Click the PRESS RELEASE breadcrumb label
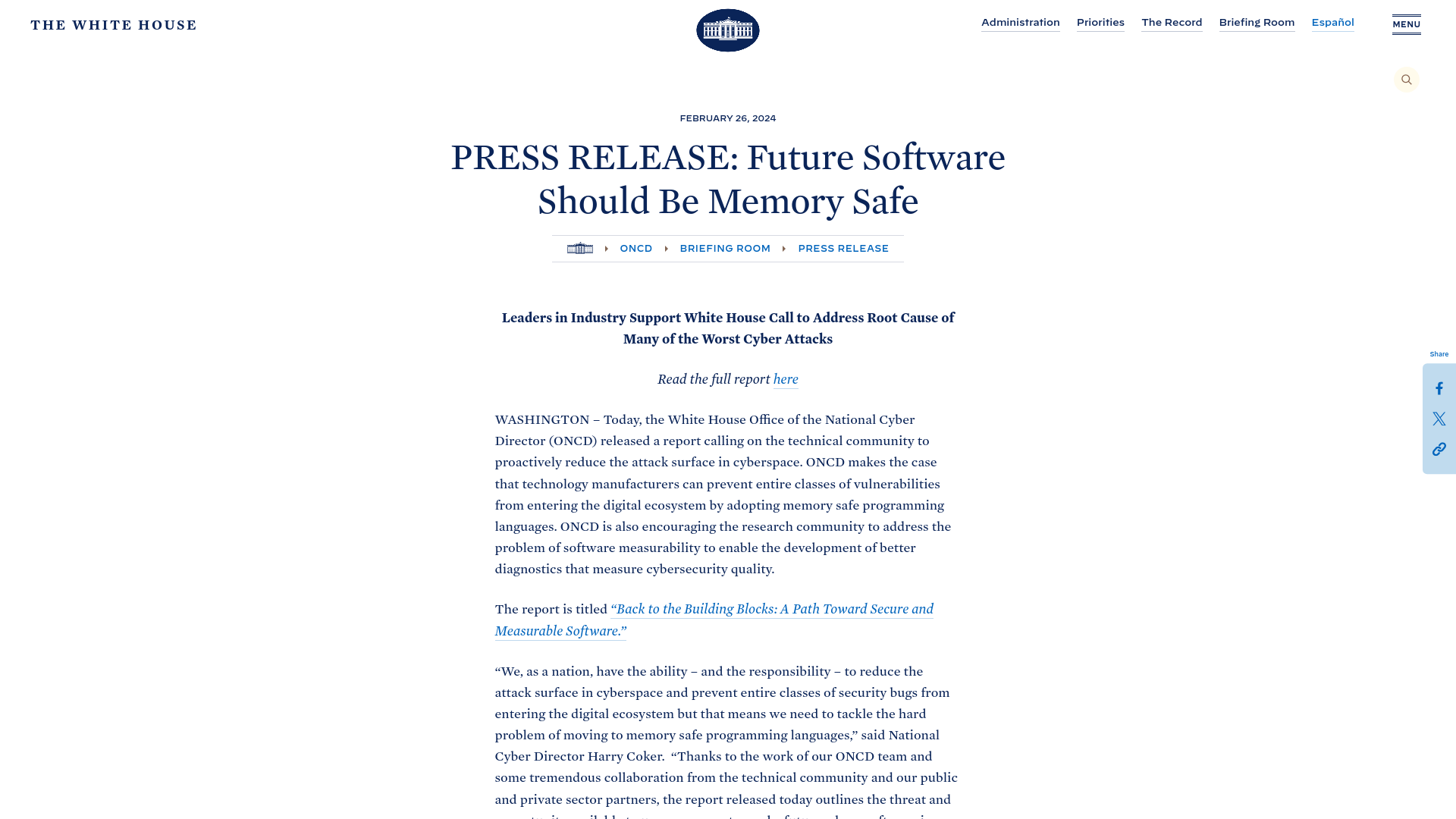1456x819 pixels. (x=843, y=248)
